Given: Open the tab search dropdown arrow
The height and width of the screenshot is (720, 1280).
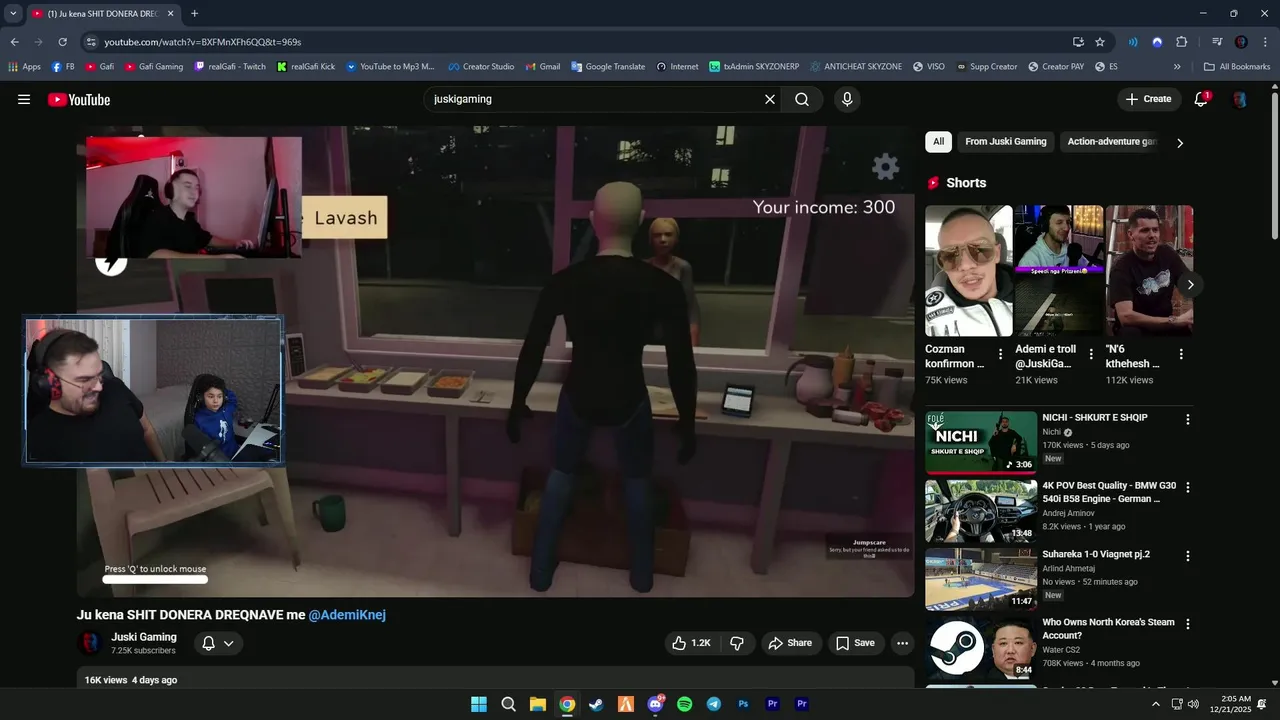Looking at the screenshot, I should coord(13,13).
